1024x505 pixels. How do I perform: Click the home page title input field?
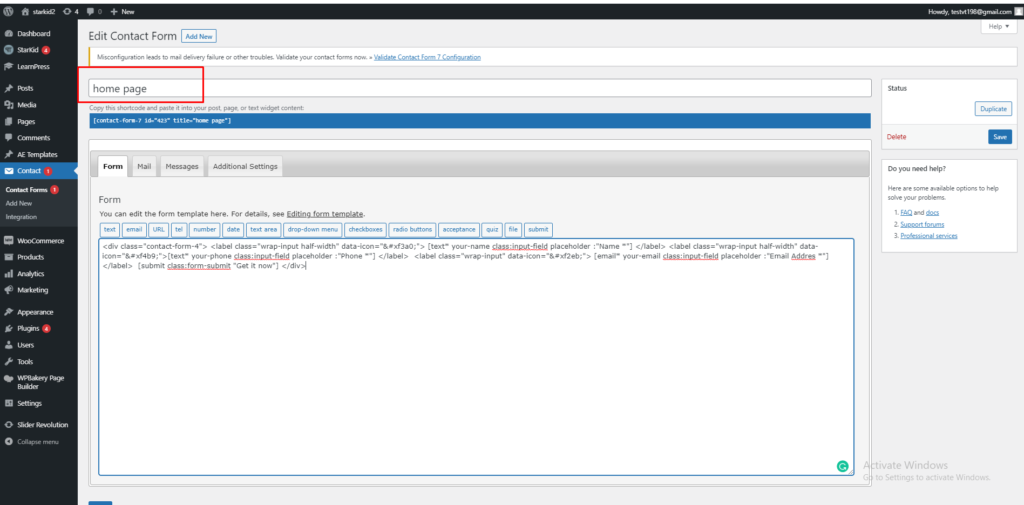480,88
